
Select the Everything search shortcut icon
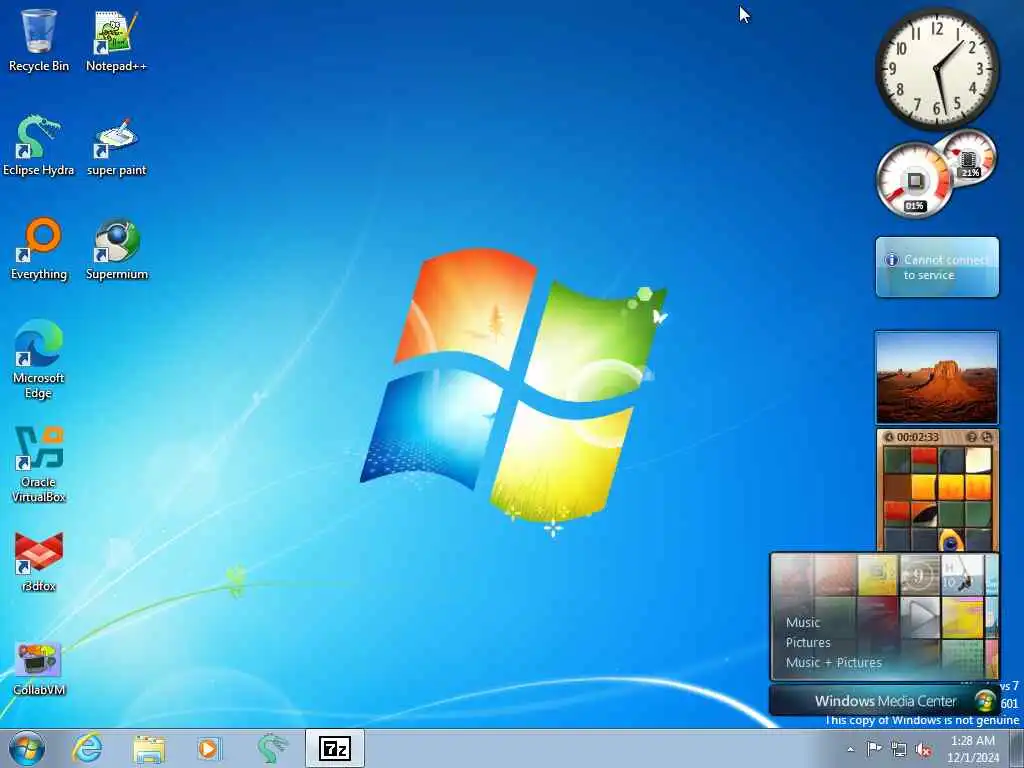pos(39,248)
